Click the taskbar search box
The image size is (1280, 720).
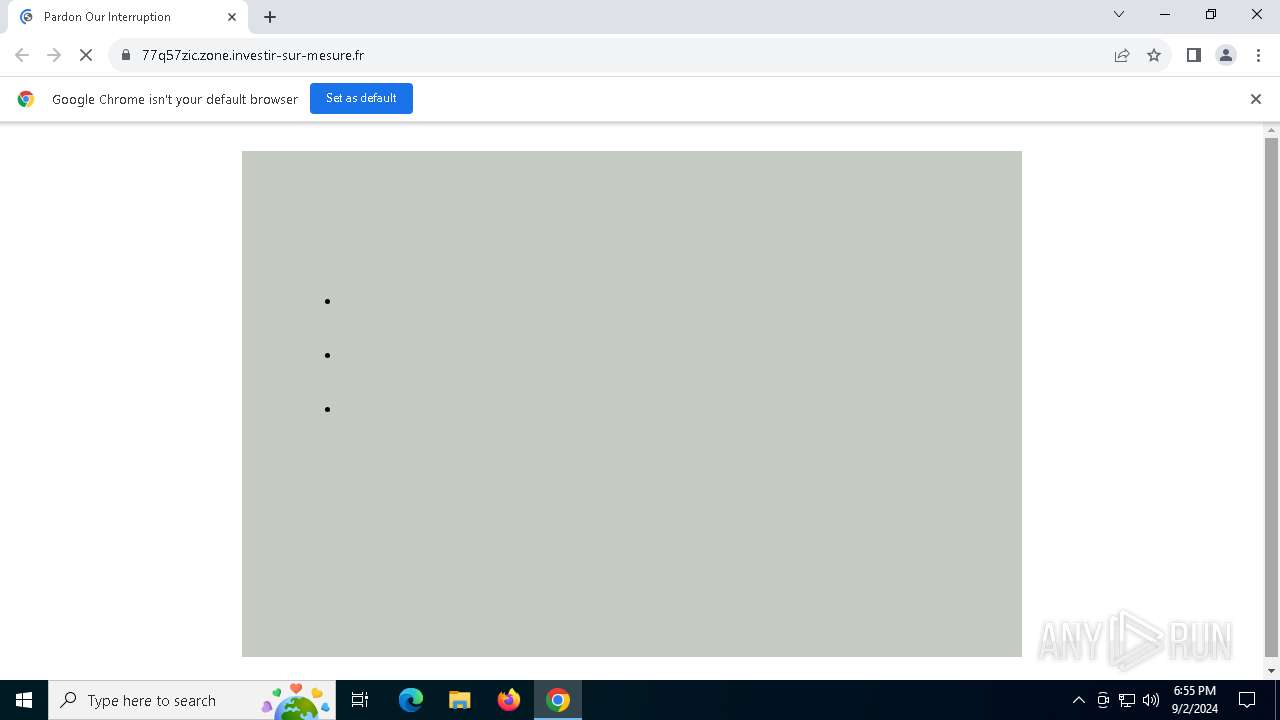[192, 700]
